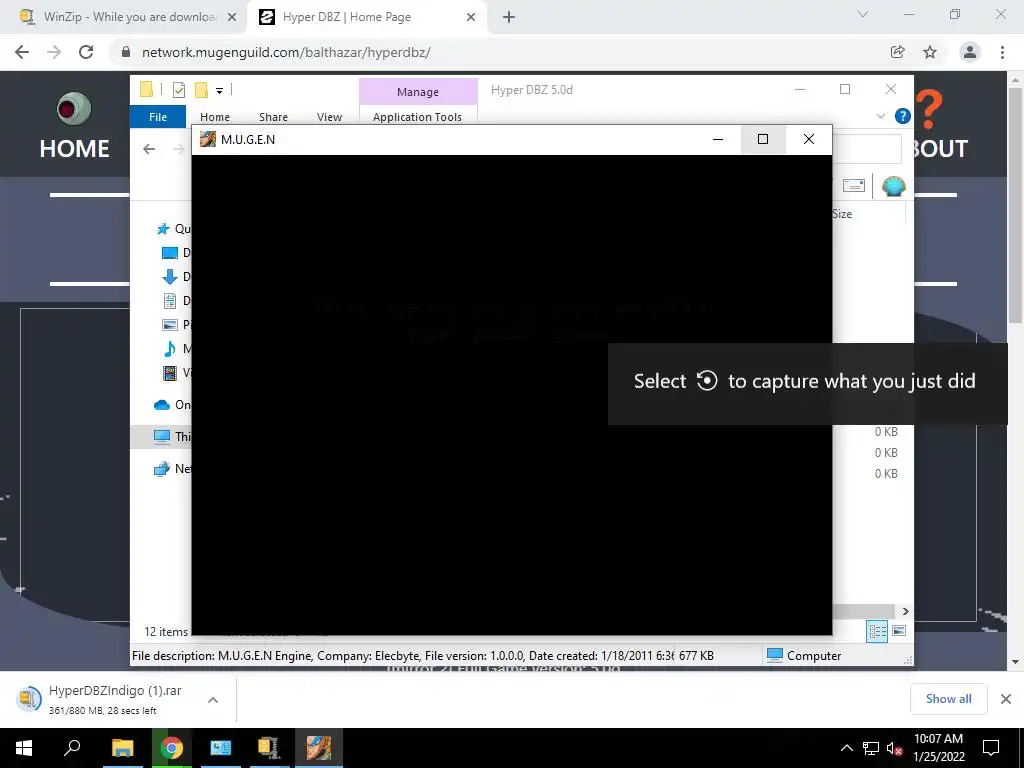Select the Downloads arrow item in navigation pane
The image size is (1024, 768).
pyautogui.click(x=175, y=277)
